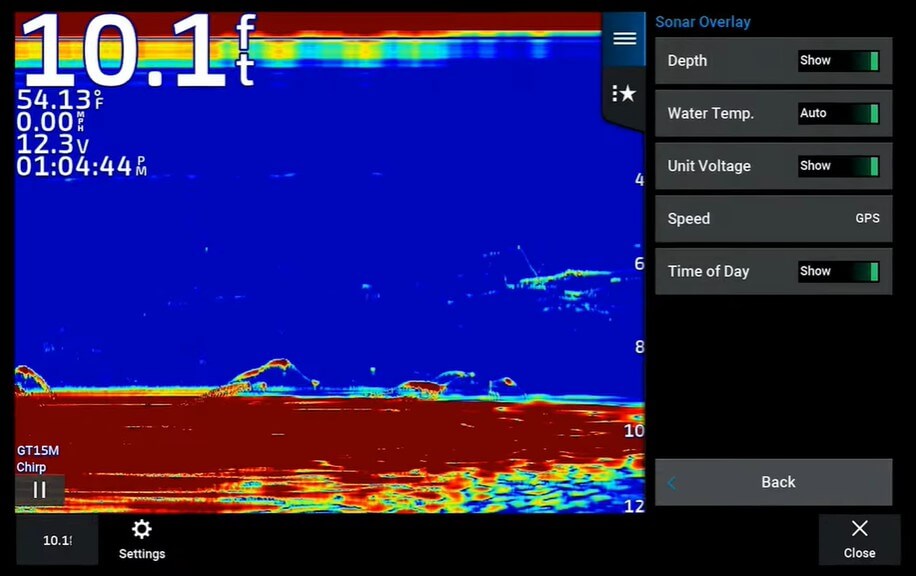Click the 10.1 depth box beside Settings
Viewport: 916px width, 576px height.
point(57,540)
